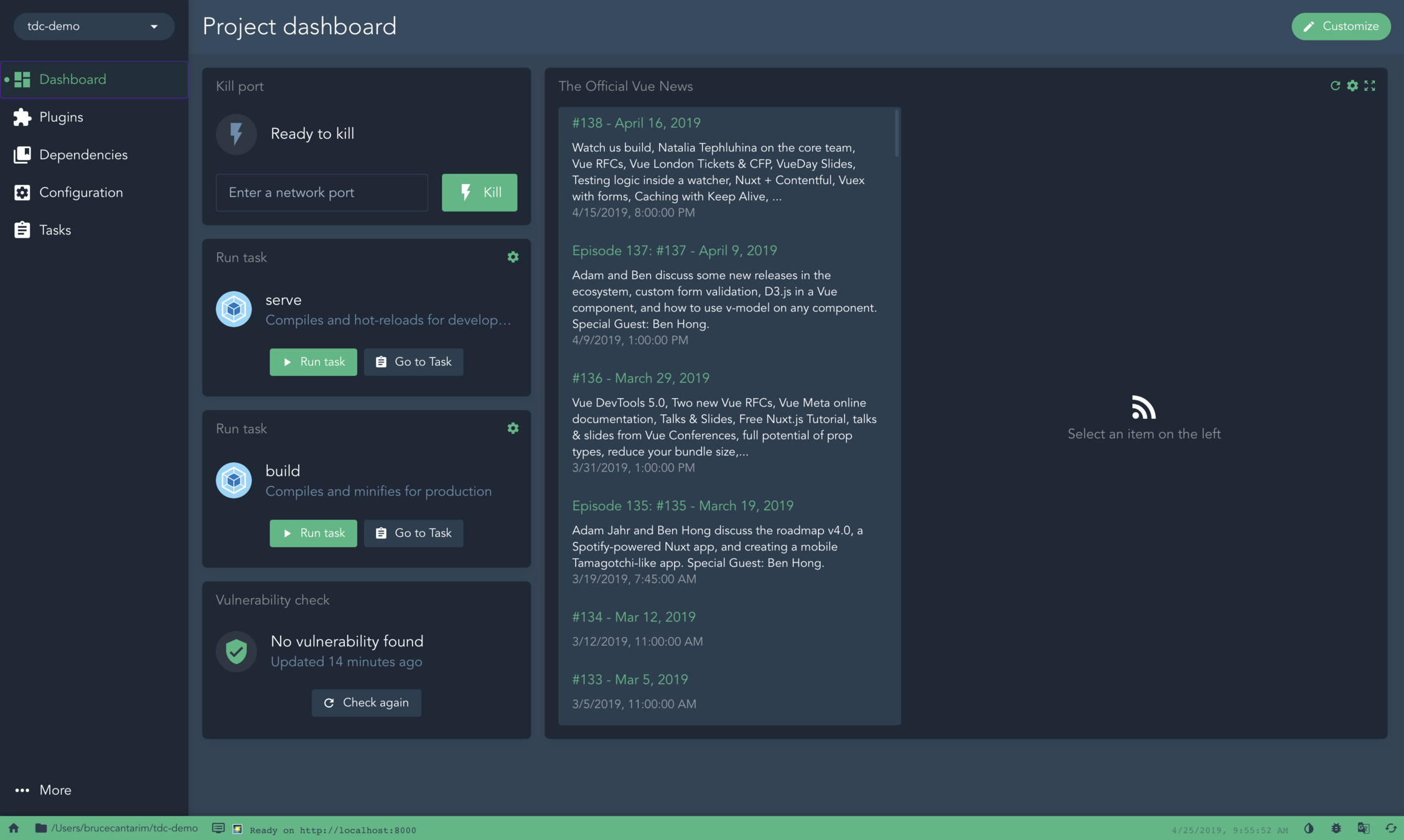Screen dimensions: 1404x840
Task: Open the Plugins section in sidebar
Action: pyautogui.click(x=60, y=117)
